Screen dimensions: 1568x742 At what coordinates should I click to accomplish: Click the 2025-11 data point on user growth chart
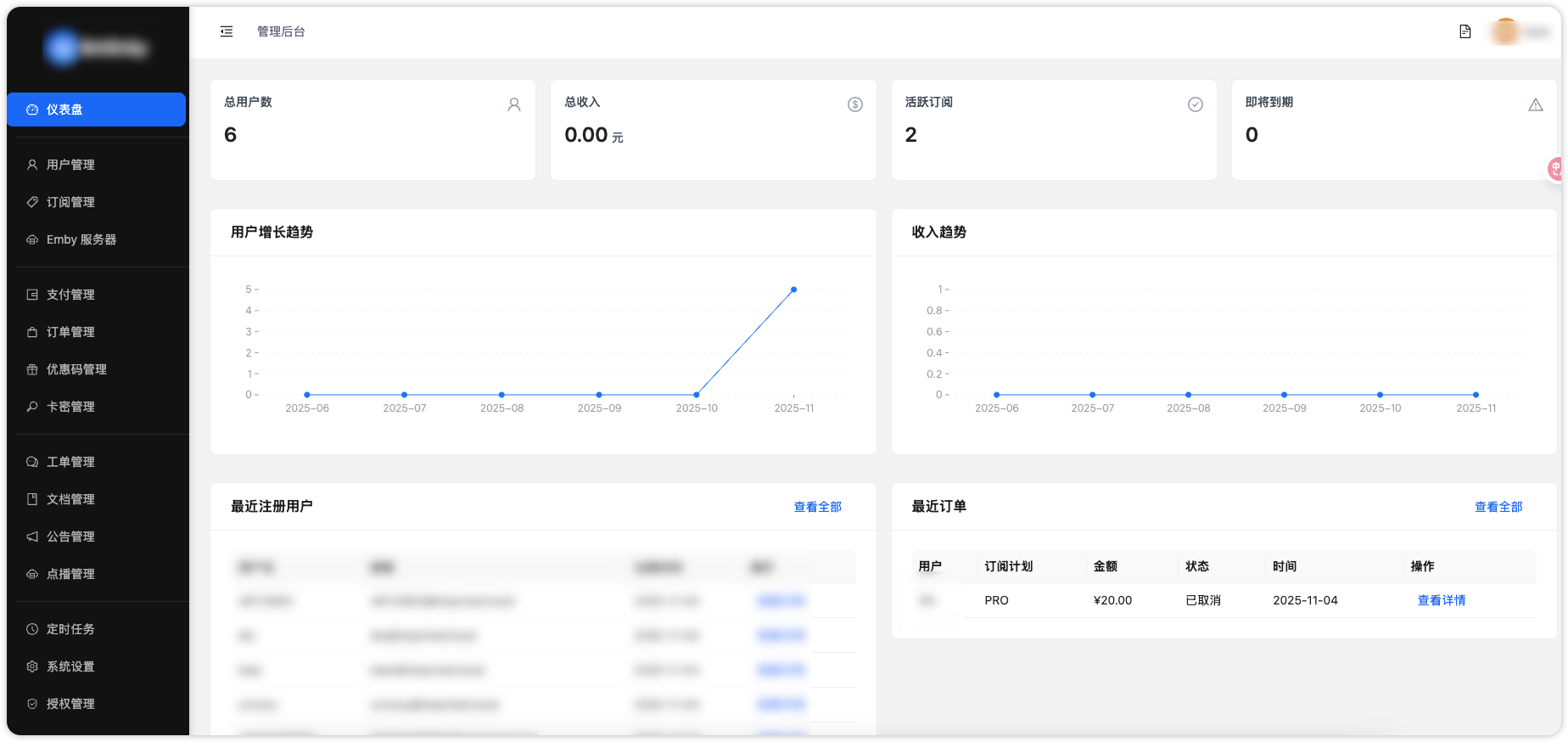pyautogui.click(x=793, y=289)
